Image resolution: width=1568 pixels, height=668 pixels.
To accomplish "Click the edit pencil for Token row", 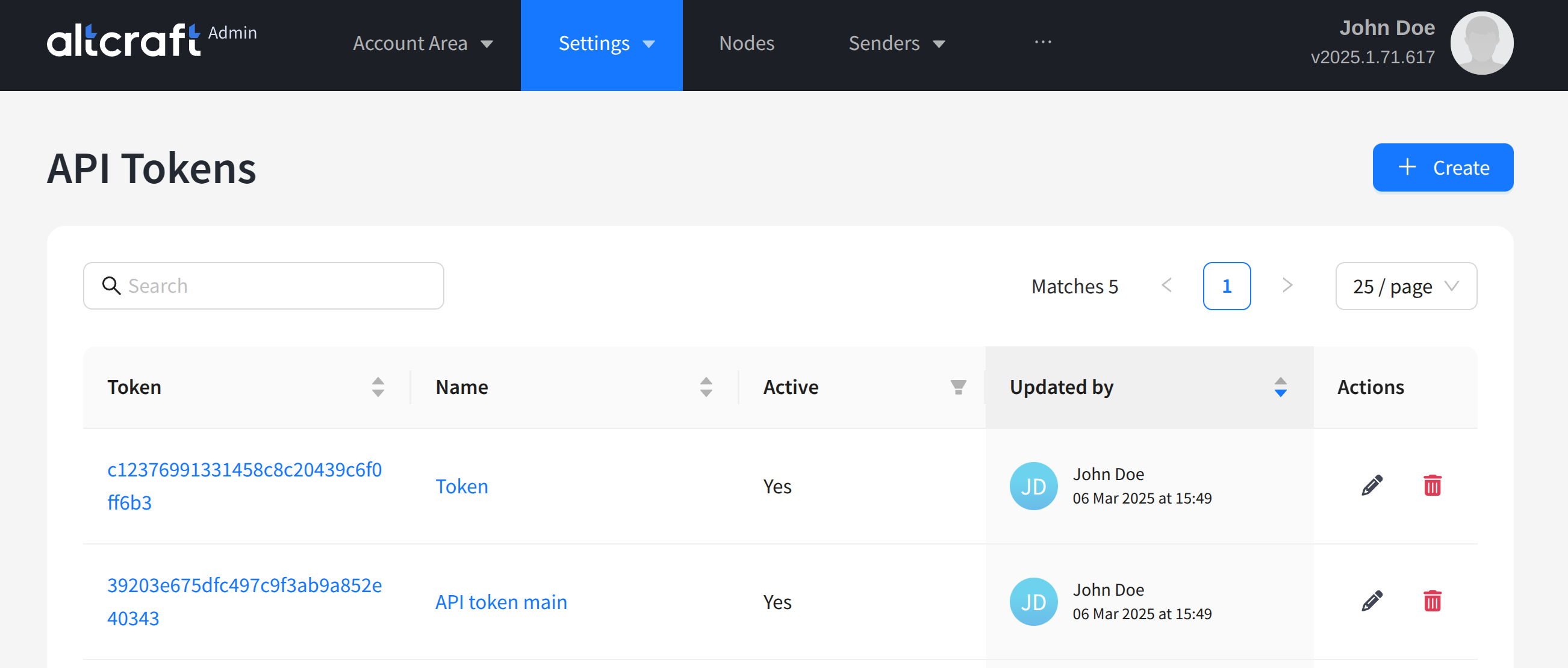I will [1371, 485].
